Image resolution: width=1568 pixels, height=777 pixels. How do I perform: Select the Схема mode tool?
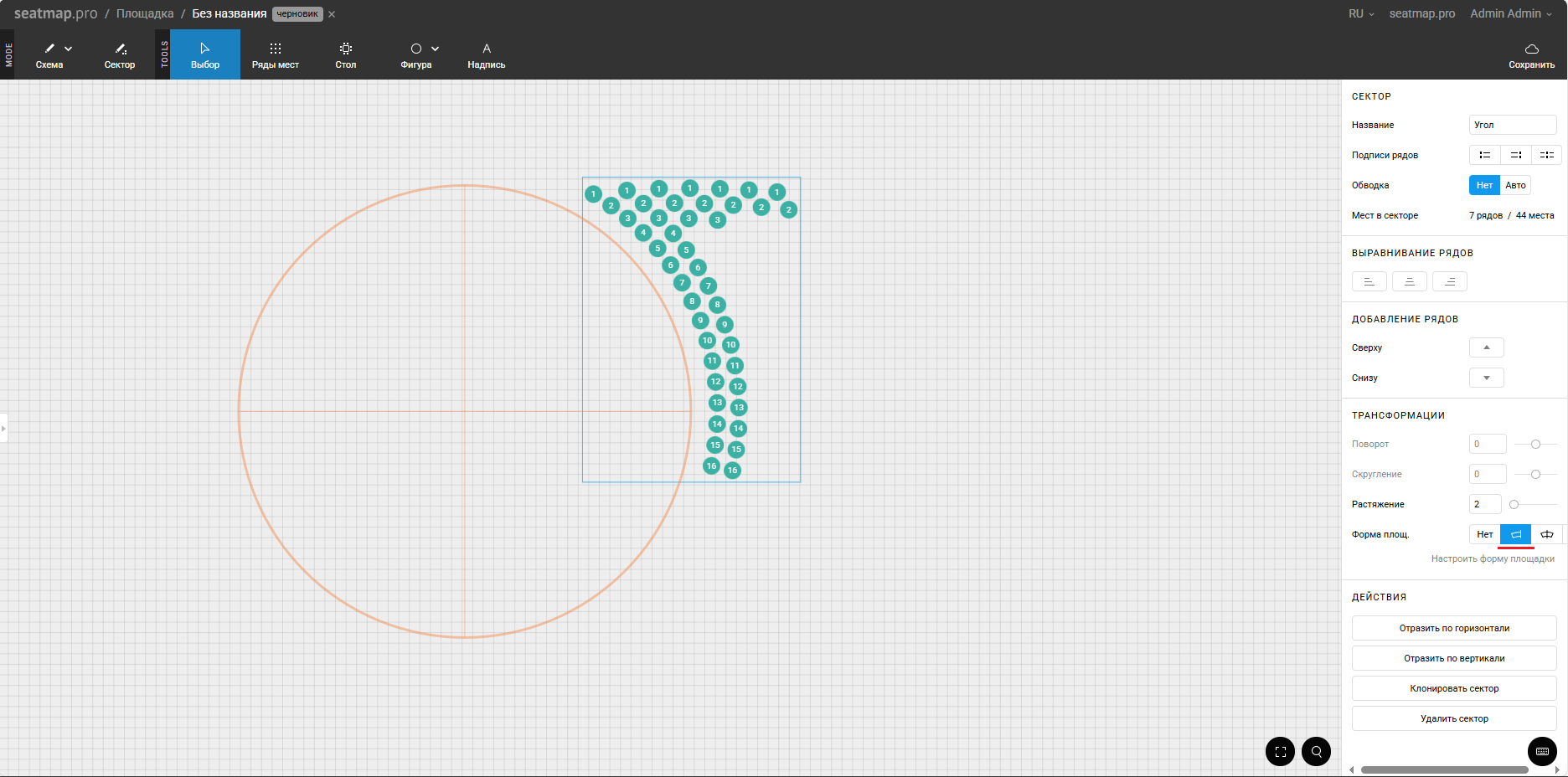tap(49, 55)
